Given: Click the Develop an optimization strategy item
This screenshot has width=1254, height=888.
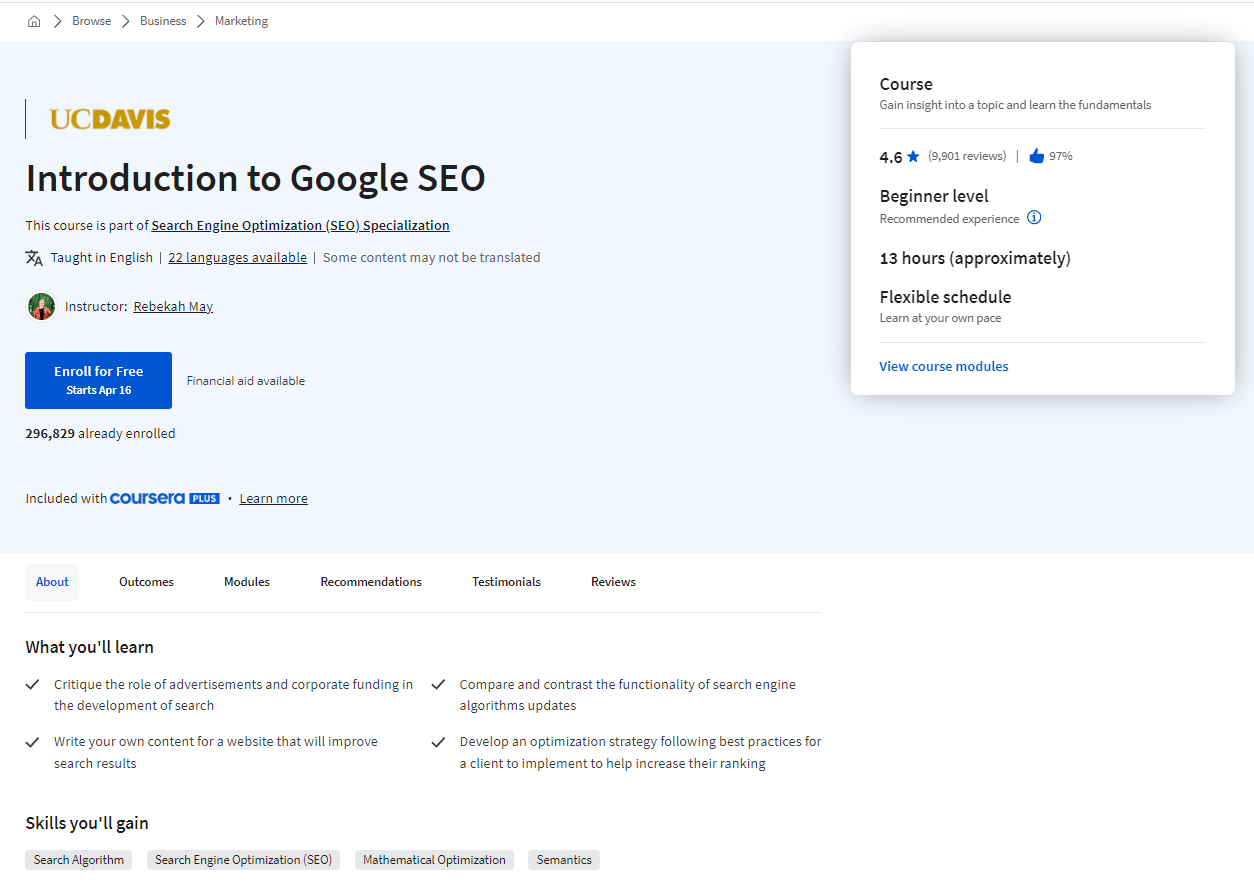Looking at the screenshot, I should pyautogui.click(x=641, y=753).
